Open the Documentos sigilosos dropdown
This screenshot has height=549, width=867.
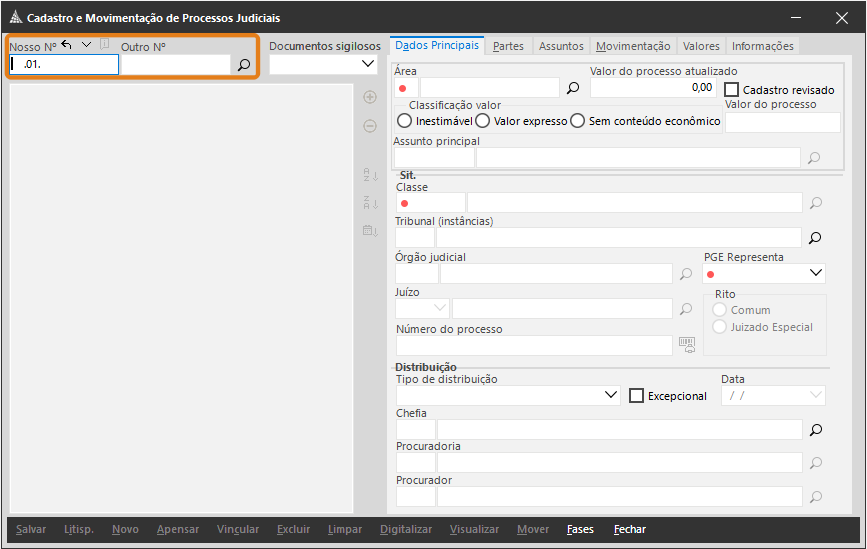tap(323, 64)
